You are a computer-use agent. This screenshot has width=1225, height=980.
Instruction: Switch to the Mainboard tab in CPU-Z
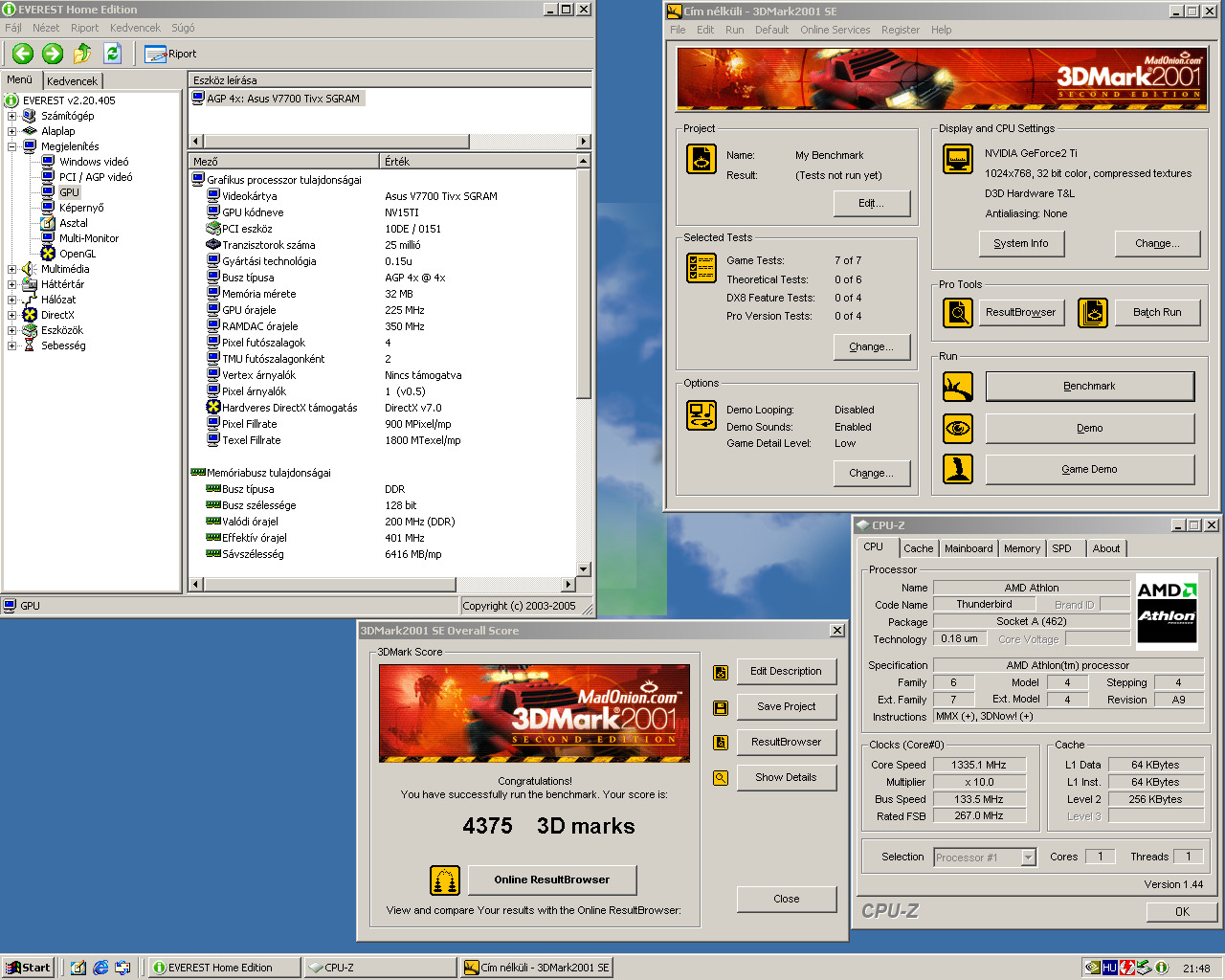click(x=969, y=548)
